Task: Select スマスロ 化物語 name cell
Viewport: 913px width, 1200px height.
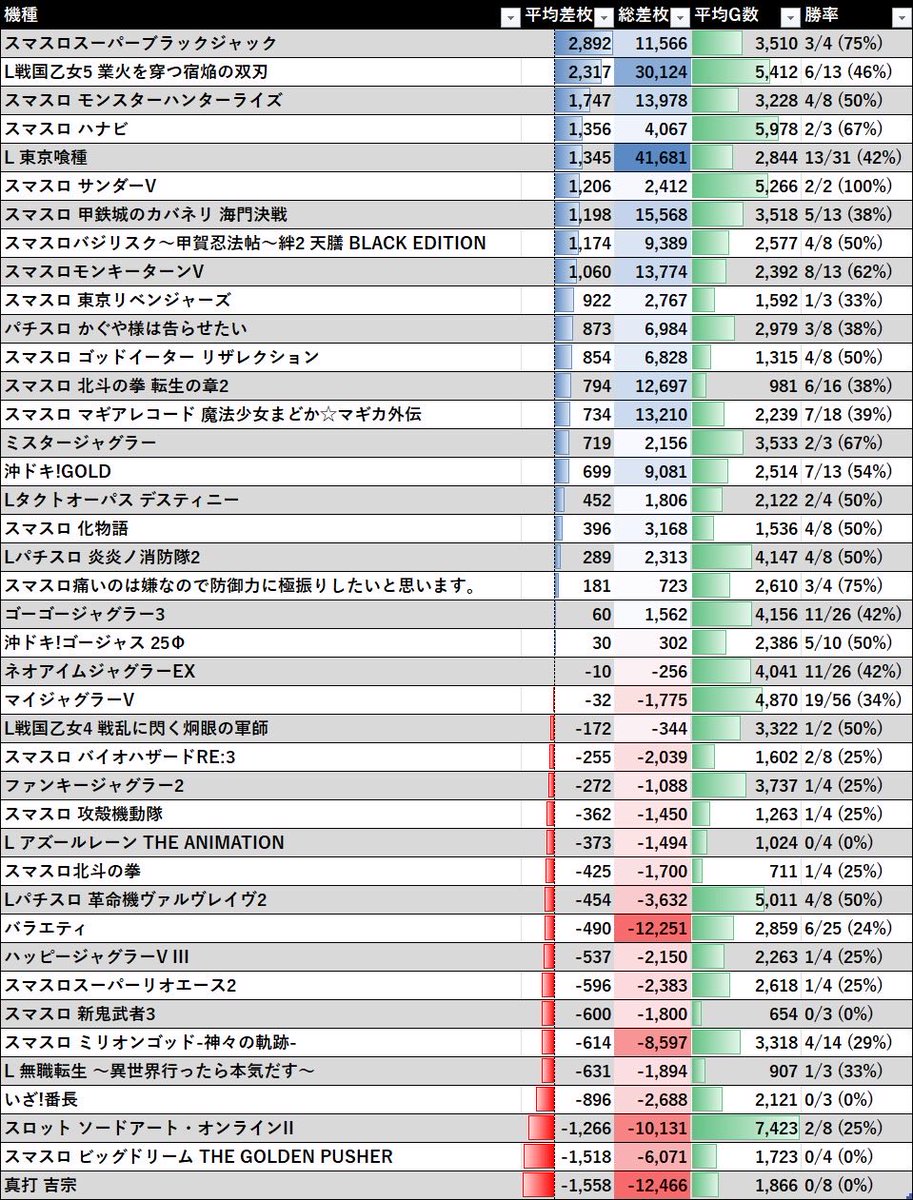Action: click(x=261, y=528)
